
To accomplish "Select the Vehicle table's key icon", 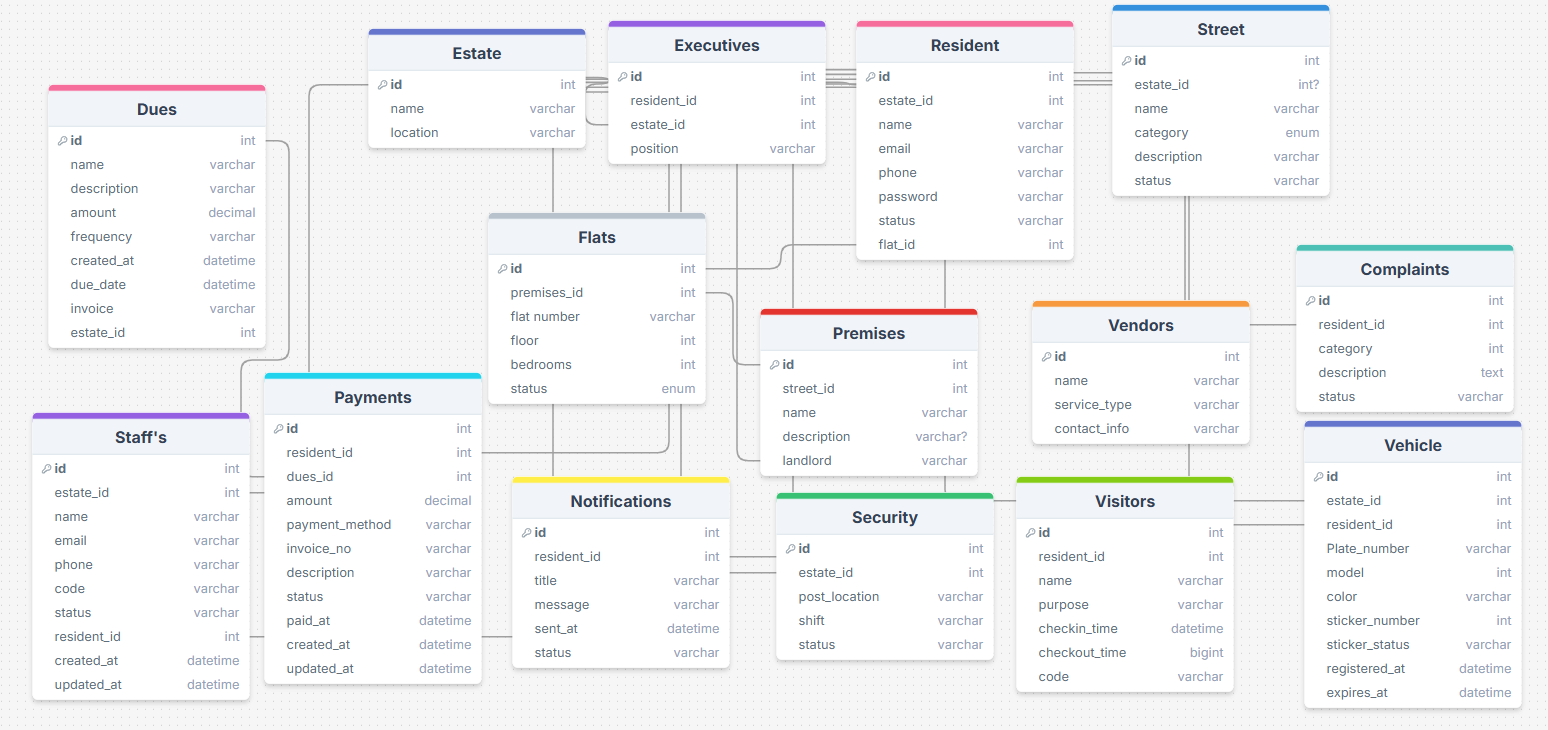I will coord(1318,477).
